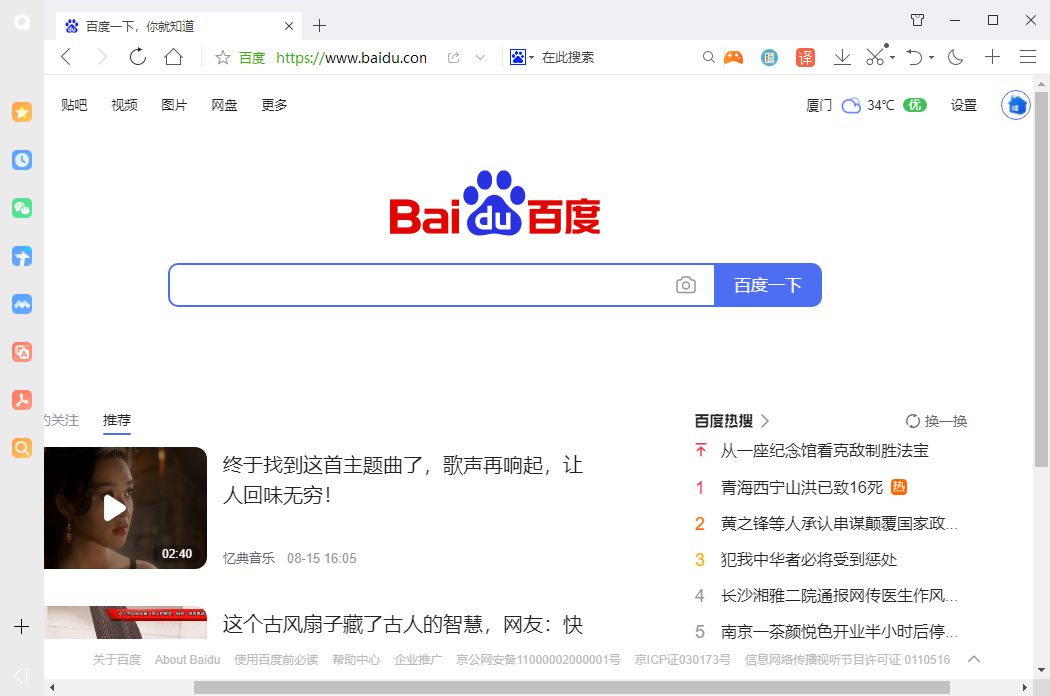
Task: Expand the undo closed tab dropdown
Action: (931, 58)
